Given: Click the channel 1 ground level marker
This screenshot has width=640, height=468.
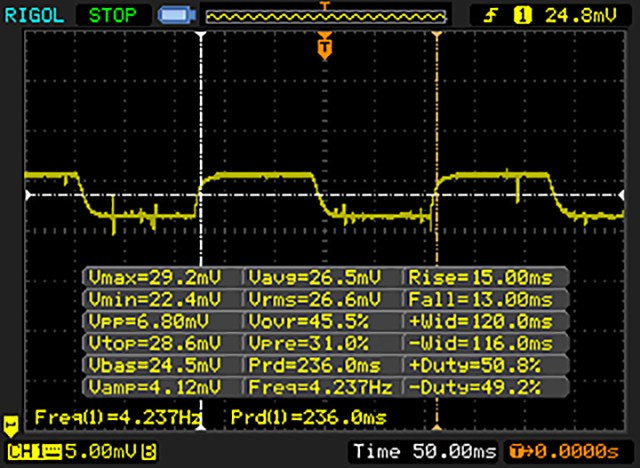Looking at the screenshot, I should (x=11, y=426).
